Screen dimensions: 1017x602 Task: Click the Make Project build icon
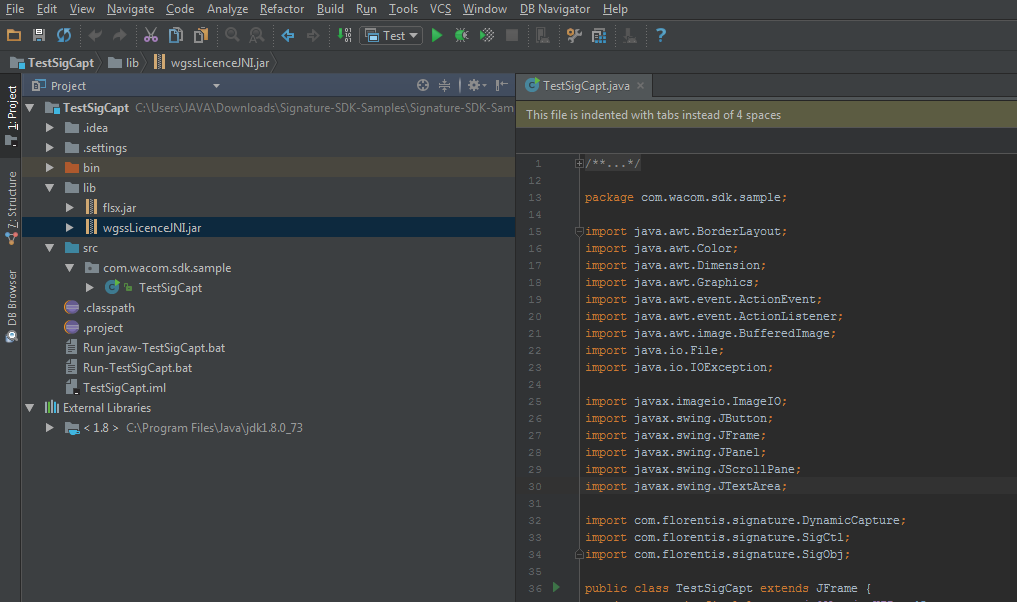pos(343,35)
